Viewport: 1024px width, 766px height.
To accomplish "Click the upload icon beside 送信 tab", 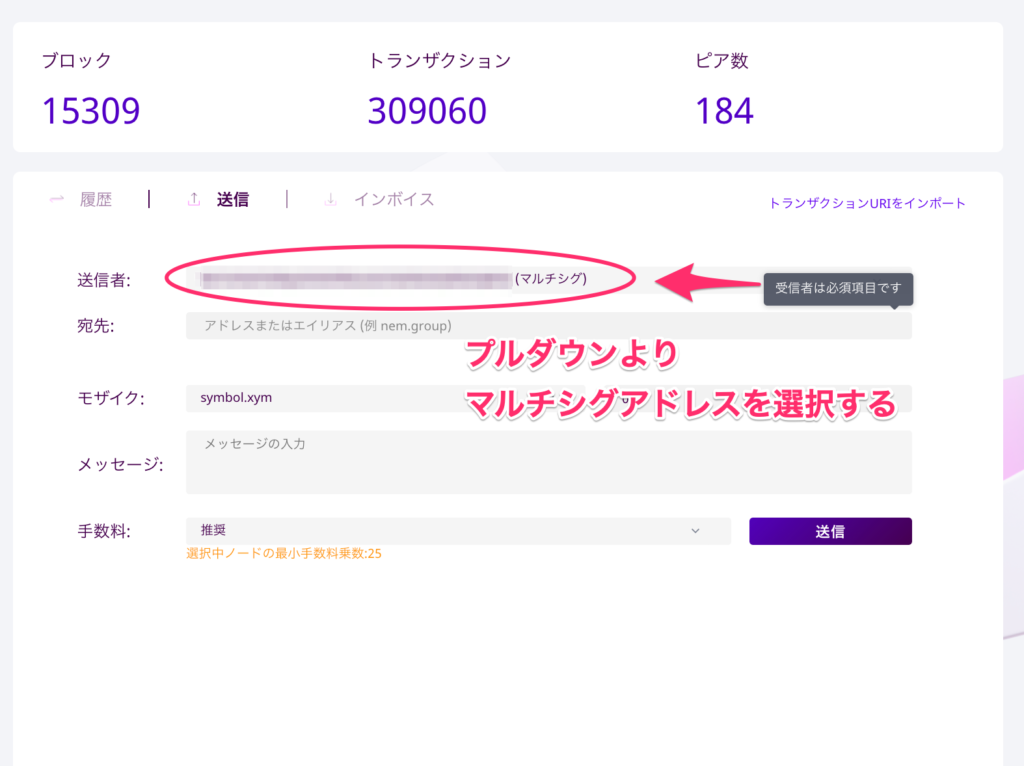I will (194, 199).
